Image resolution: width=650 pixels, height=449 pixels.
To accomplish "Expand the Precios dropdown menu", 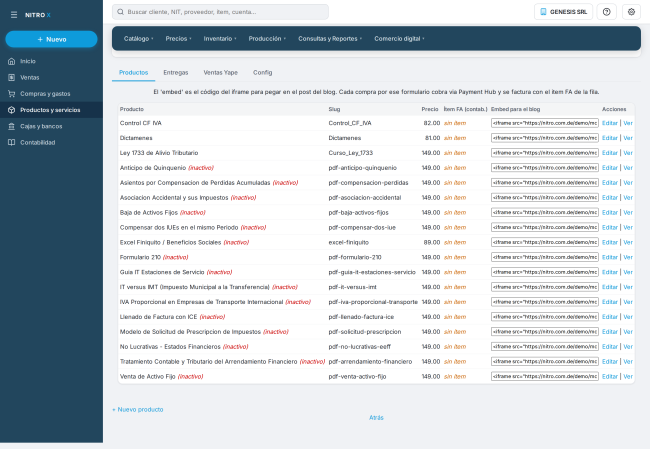I will click(x=178, y=39).
